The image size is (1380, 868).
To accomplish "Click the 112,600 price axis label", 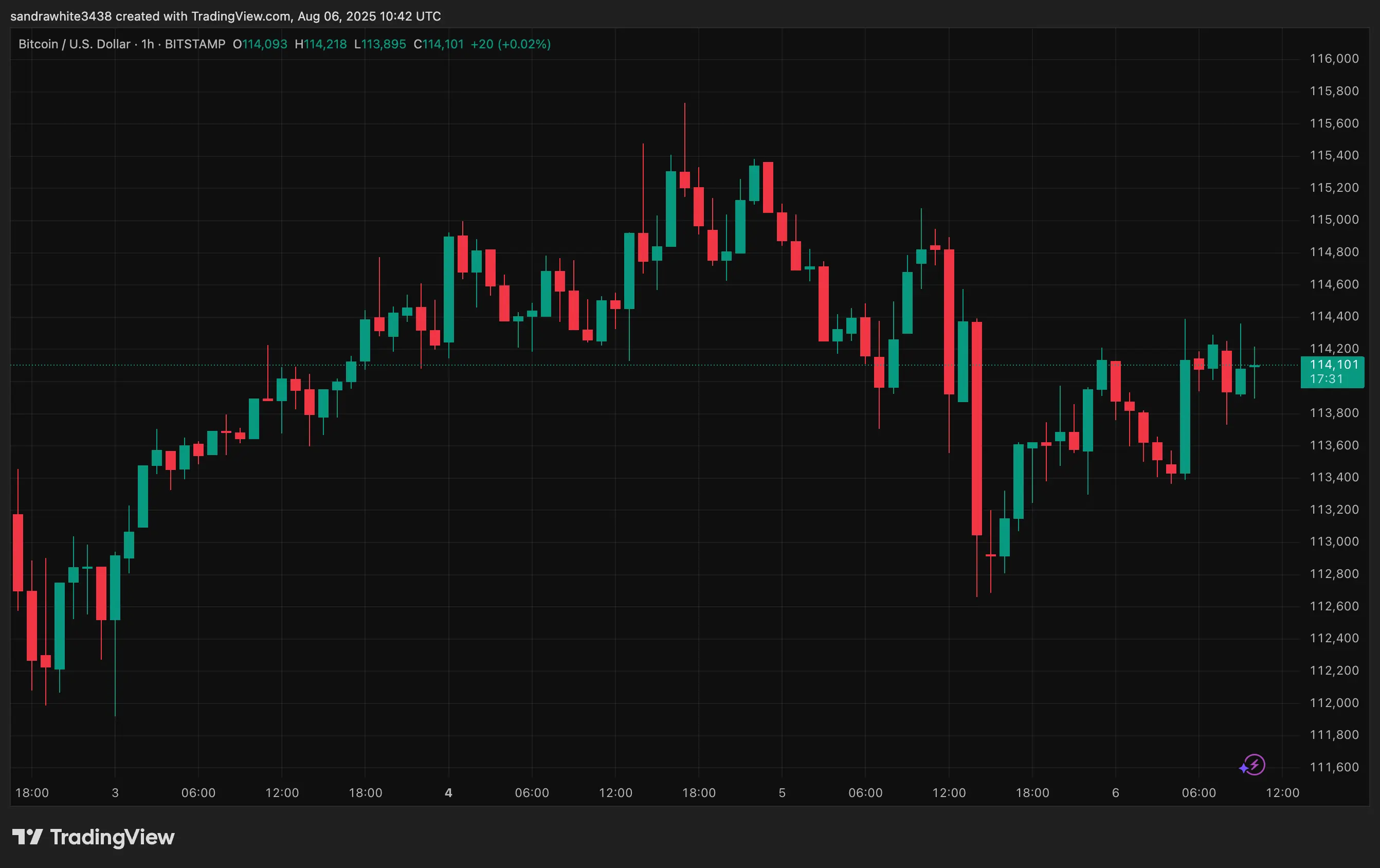I will tap(1334, 606).
